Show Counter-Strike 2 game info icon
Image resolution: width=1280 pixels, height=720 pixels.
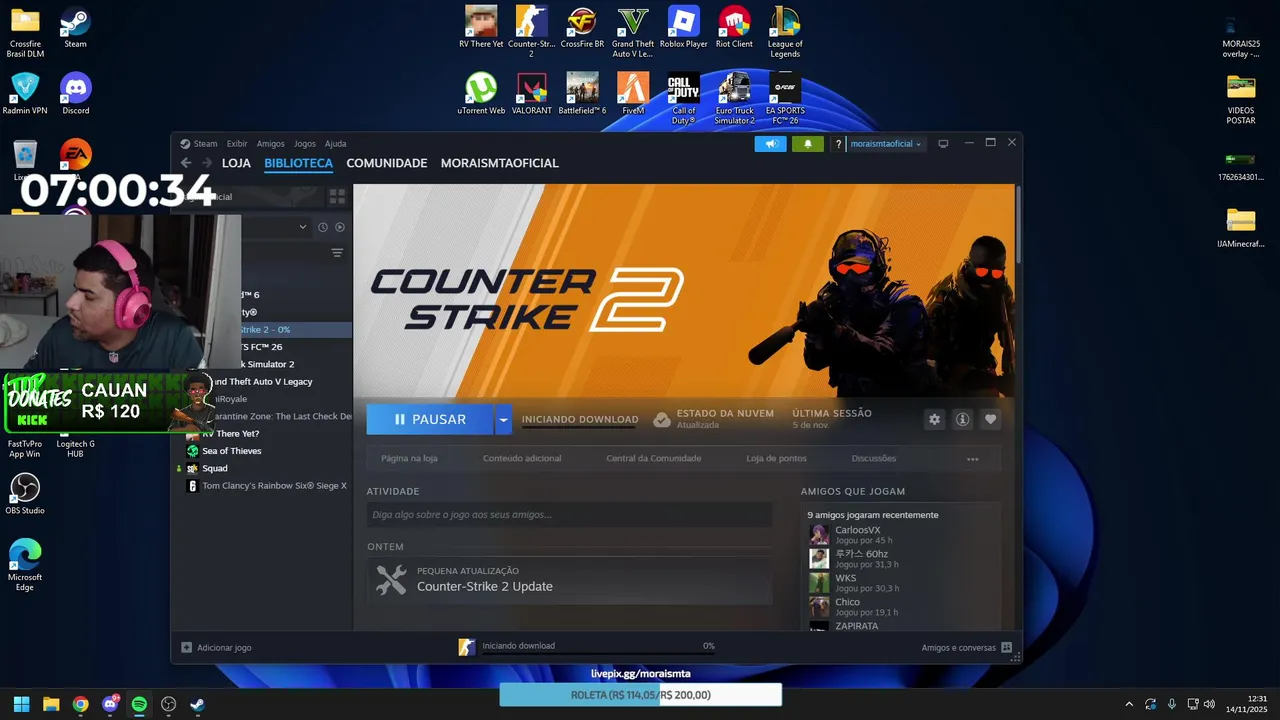(x=962, y=419)
